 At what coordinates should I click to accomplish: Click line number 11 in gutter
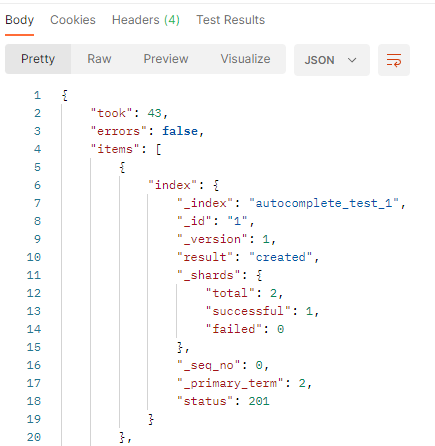[x=34, y=275]
